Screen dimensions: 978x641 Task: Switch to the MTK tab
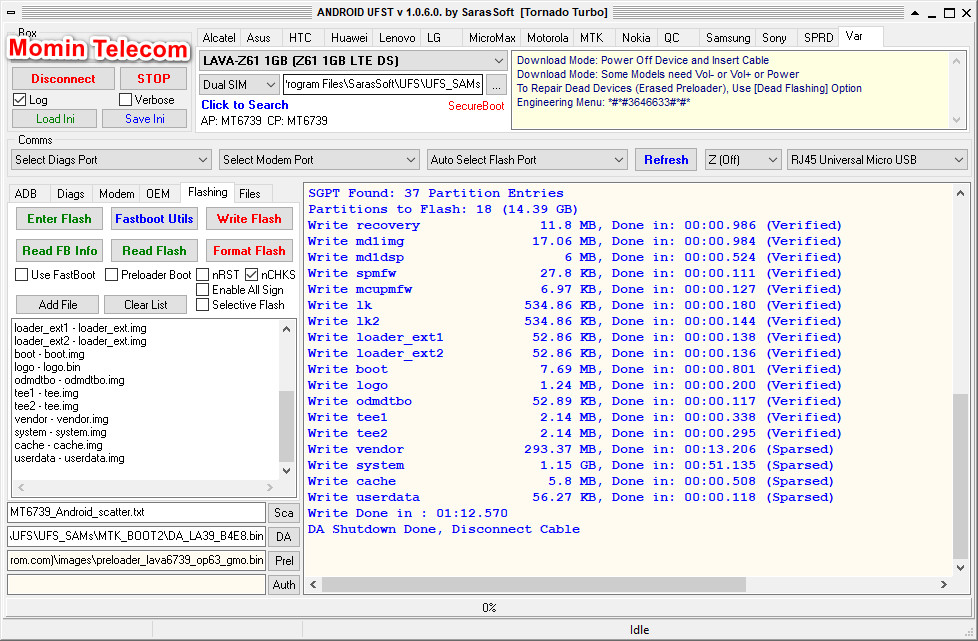(x=591, y=38)
